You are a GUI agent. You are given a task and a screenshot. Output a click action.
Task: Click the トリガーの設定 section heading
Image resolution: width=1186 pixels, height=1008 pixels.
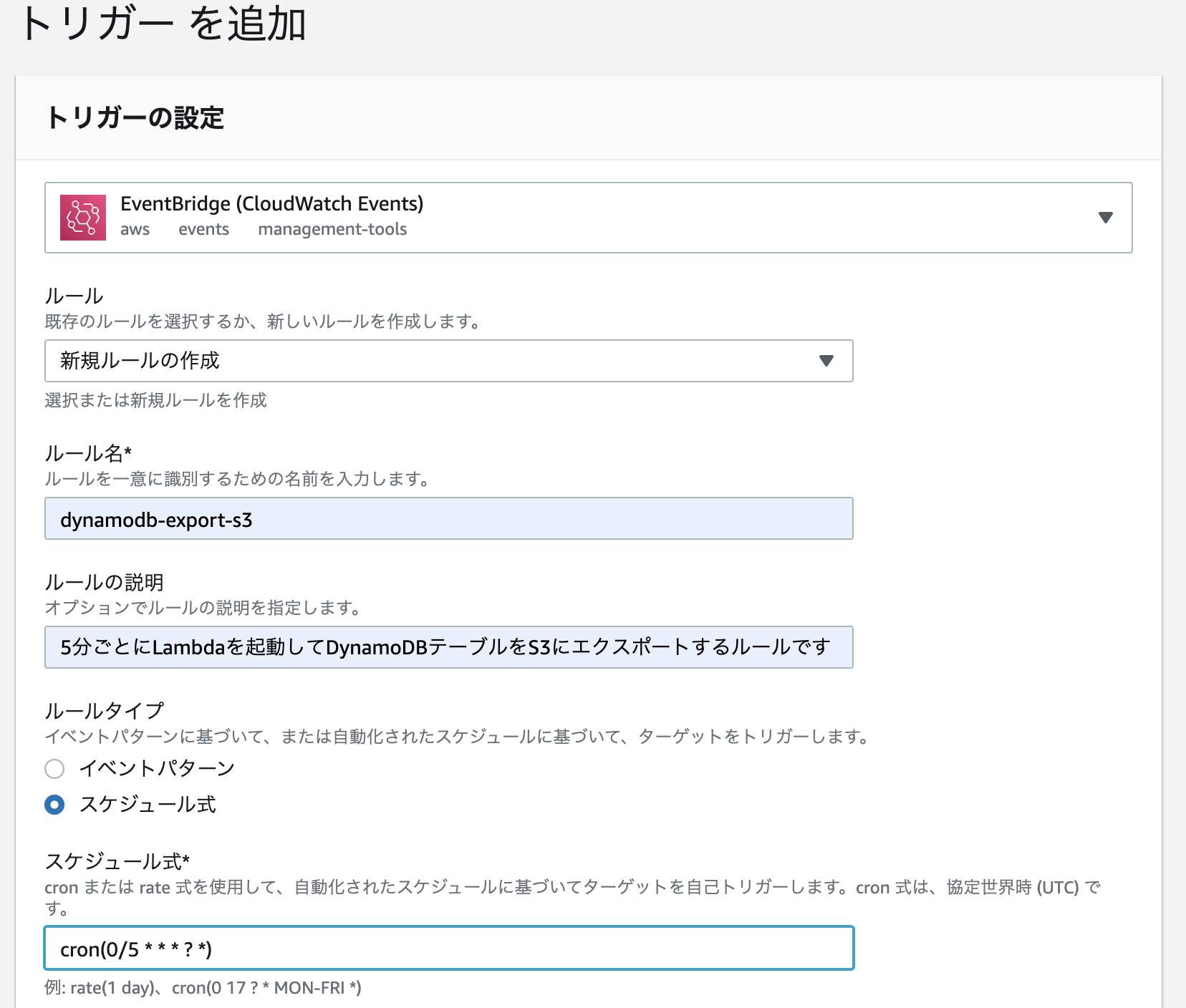135,117
